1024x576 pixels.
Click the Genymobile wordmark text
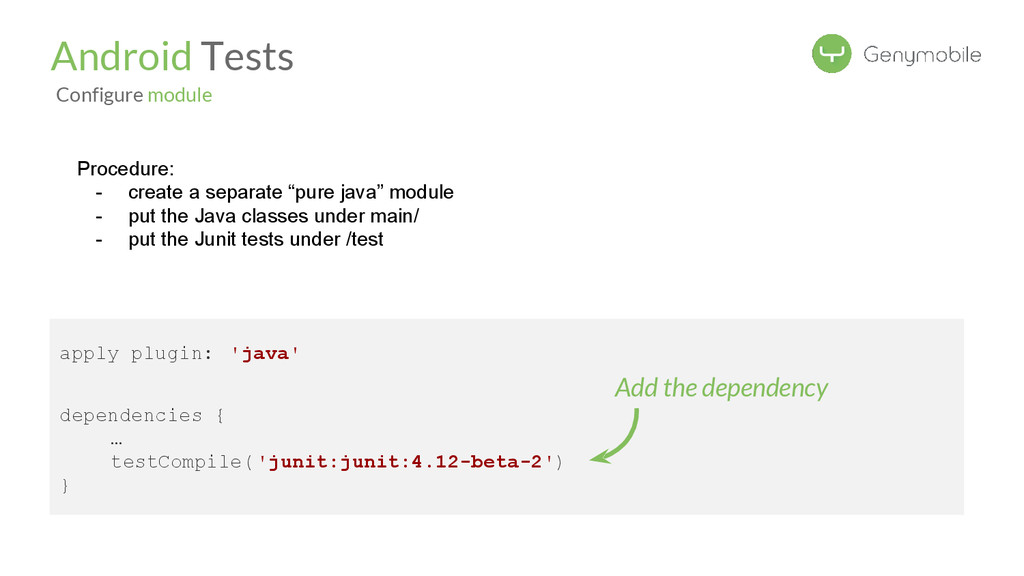[x=921, y=56]
